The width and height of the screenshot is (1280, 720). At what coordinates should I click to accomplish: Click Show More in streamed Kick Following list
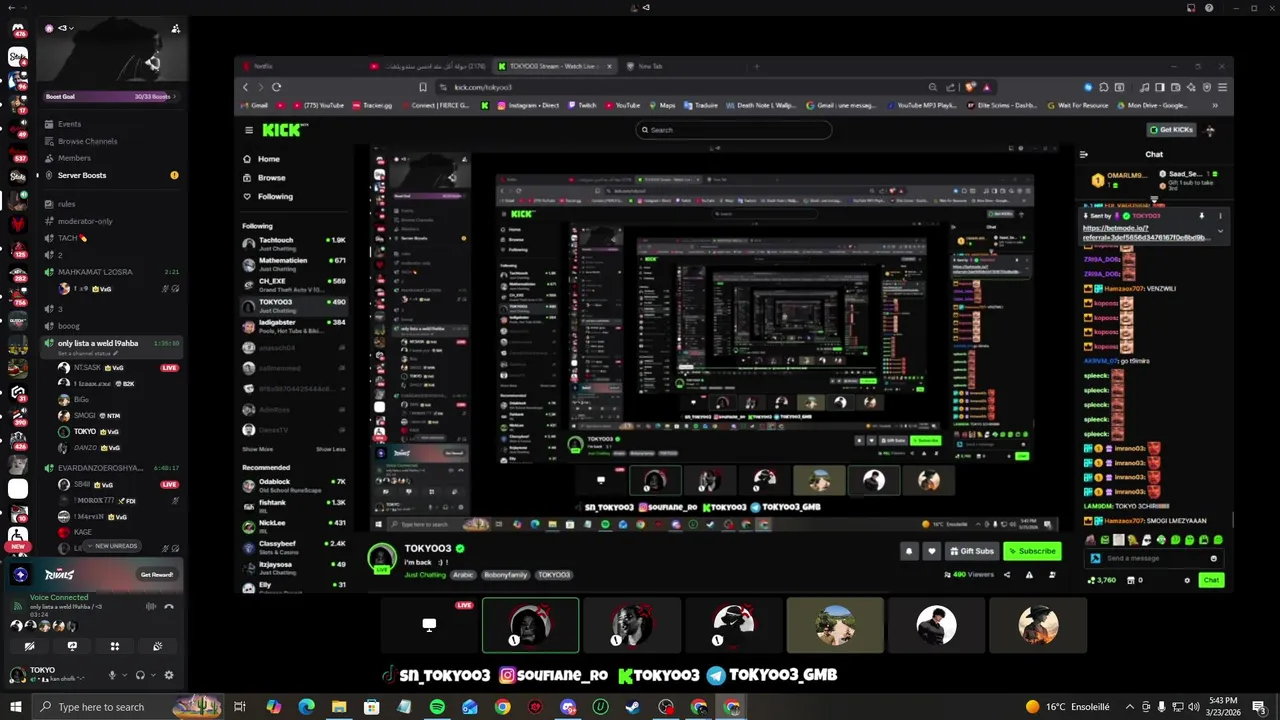(258, 449)
